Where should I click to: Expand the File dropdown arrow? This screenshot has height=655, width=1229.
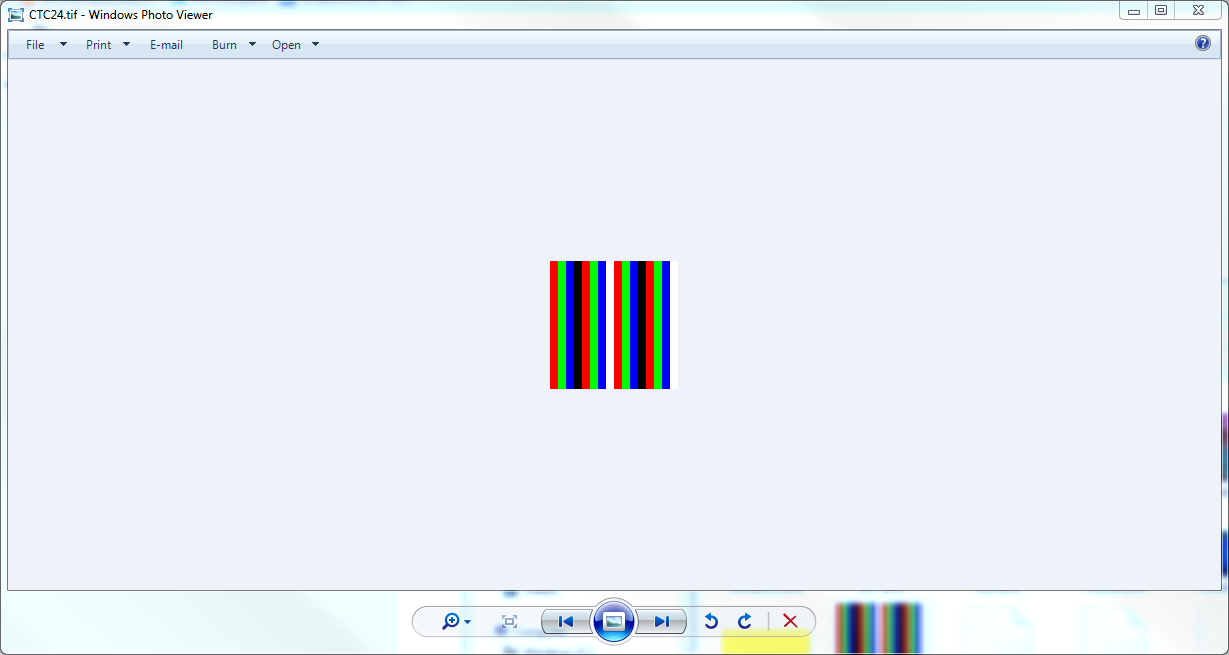click(63, 45)
